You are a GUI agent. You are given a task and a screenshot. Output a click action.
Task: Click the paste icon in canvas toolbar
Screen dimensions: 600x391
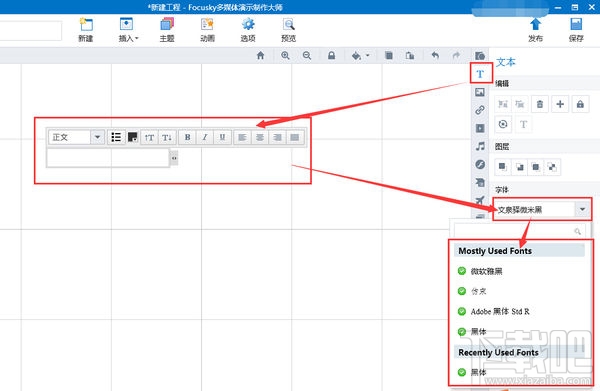(410, 55)
